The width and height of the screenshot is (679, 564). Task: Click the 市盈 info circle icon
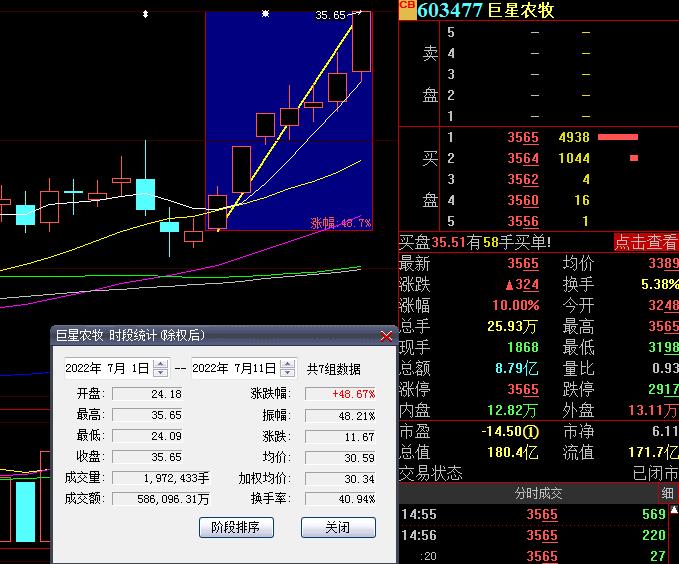pyautogui.click(x=534, y=431)
